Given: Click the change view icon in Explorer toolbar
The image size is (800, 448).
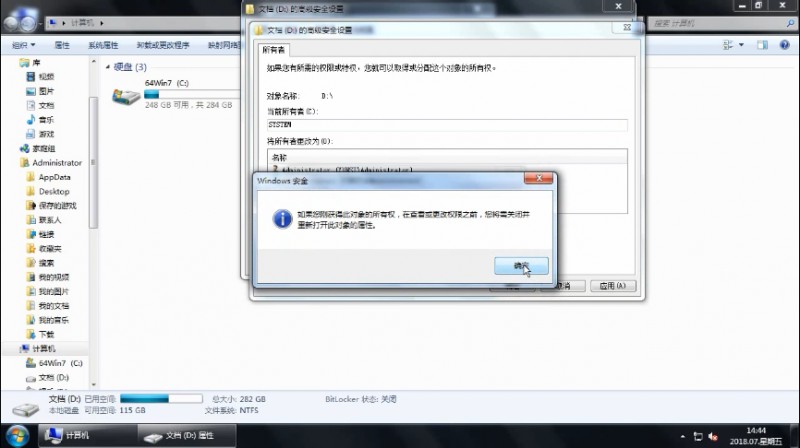Looking at the screenshot, I should (x=728, y=45).
